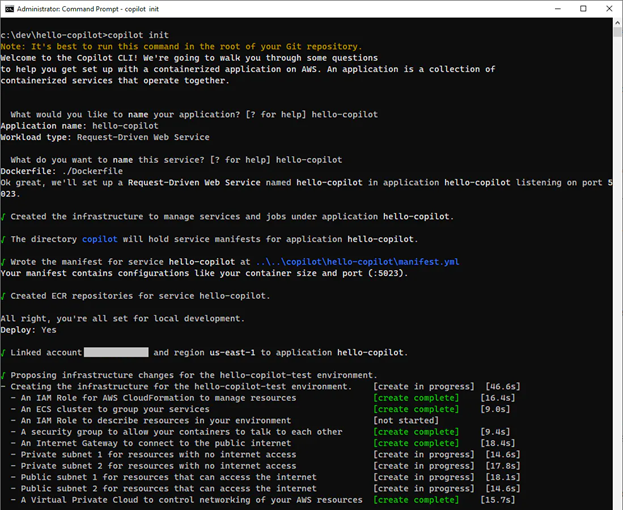Click the 'Ok great, we'll set up a' line
The image size is (623, 510).
pos(306,183)
